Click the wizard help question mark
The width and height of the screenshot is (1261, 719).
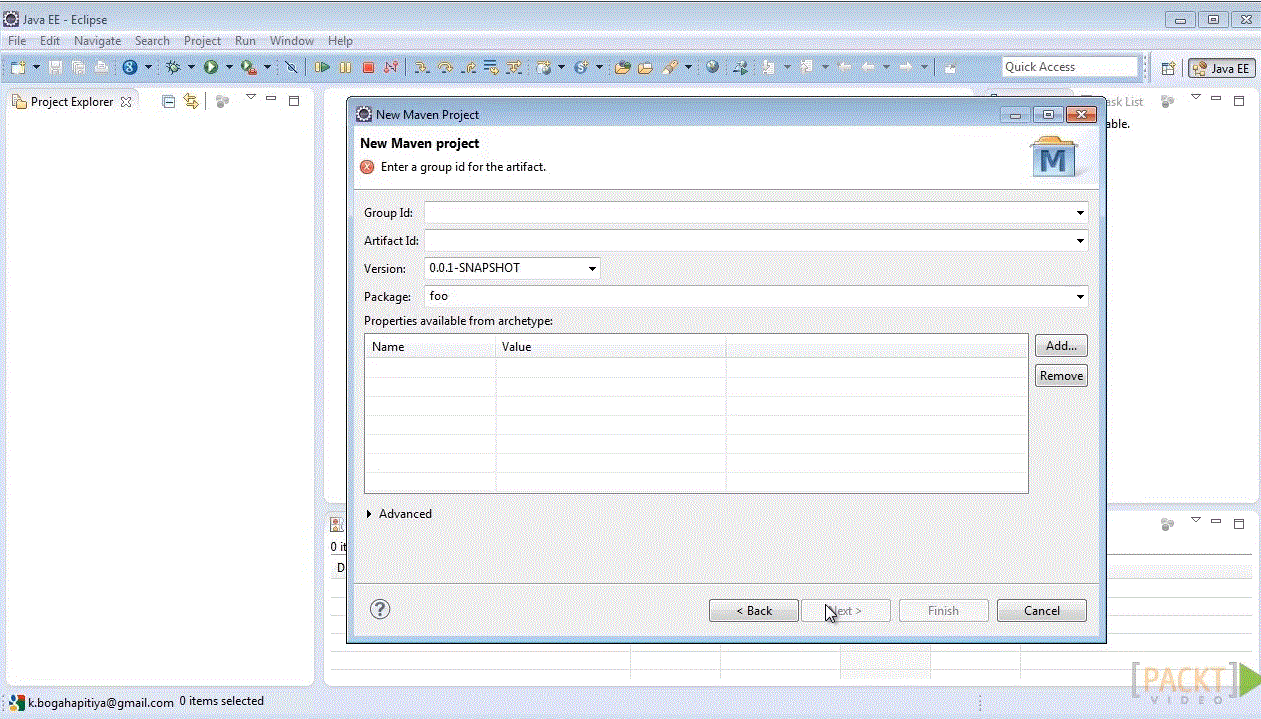pyautogui.click(x=380, y=610)
